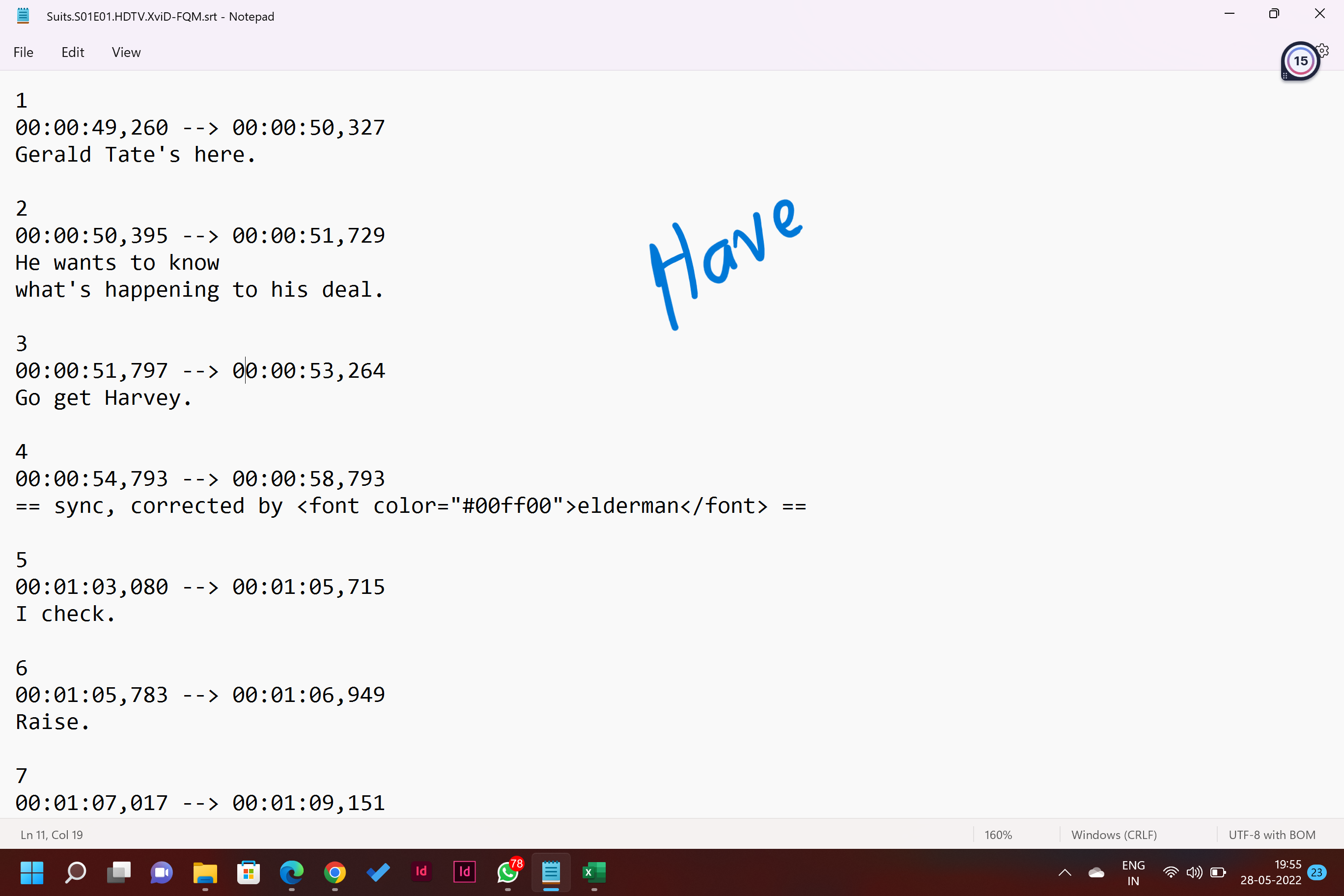Open Excel from the taskbar

click(x=594, y=872)
